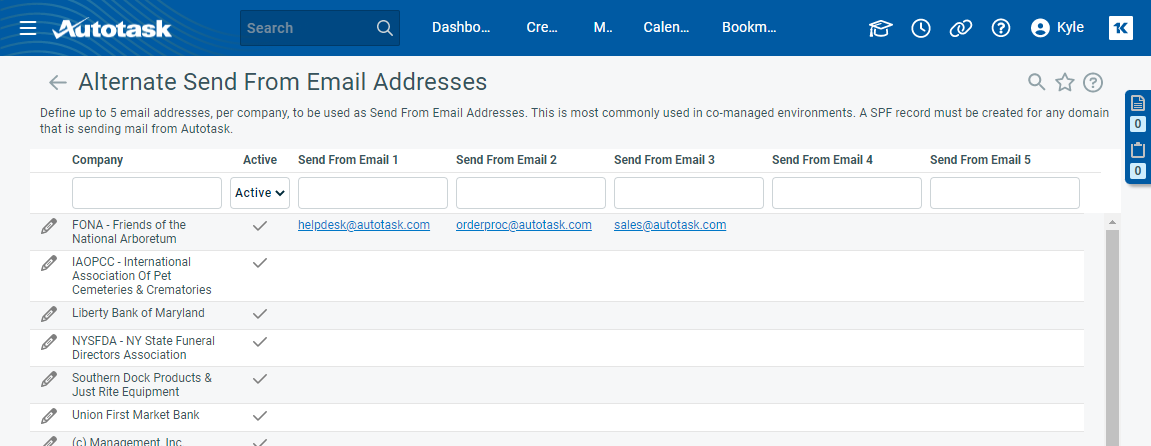The height and width of the screenshot is (446, 1151).
Task: Expand the Active filter dropdown
Action: [x=260, y=193]
